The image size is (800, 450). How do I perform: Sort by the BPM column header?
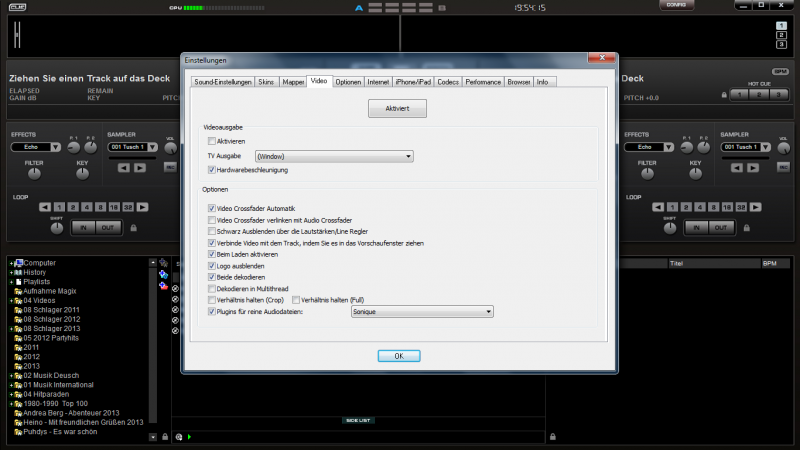769,264
